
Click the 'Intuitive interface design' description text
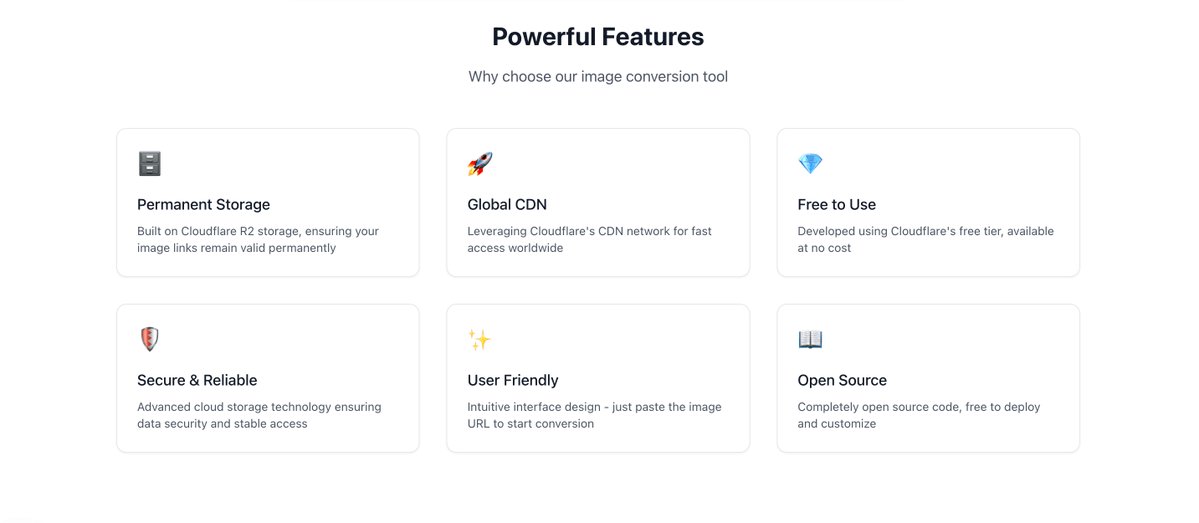tap(594, 415)
